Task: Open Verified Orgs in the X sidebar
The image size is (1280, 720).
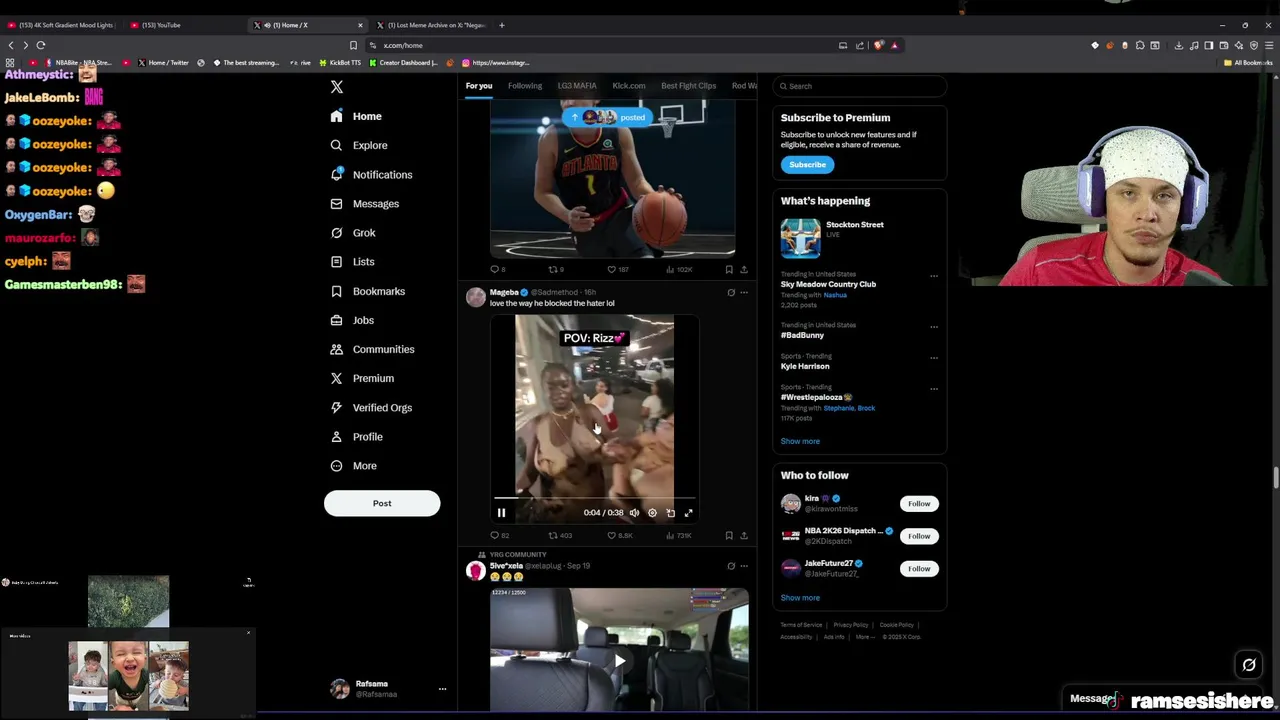Action: point(370,407)
